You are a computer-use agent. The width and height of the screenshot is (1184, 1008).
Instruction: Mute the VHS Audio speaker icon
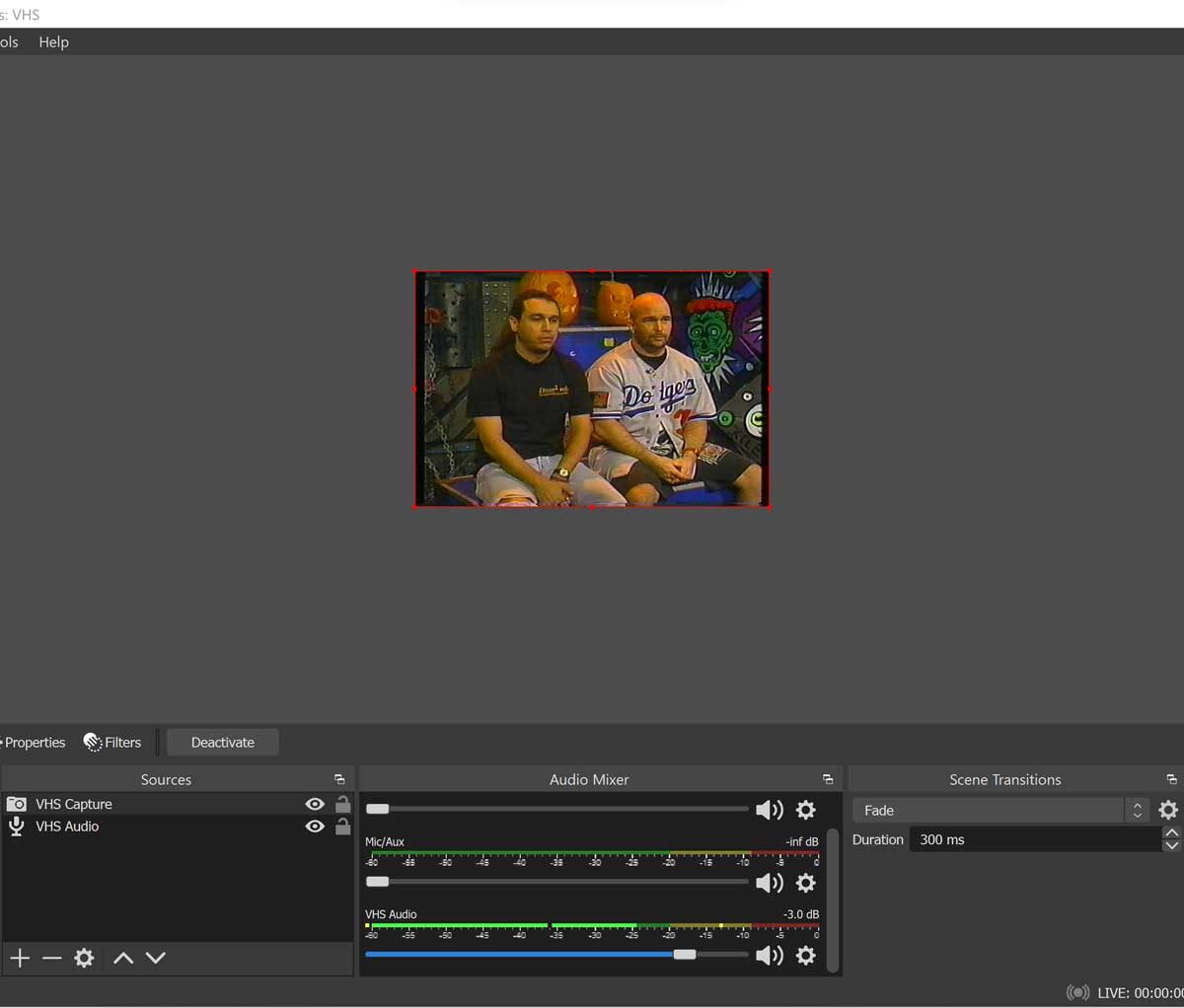coord(769,955)
